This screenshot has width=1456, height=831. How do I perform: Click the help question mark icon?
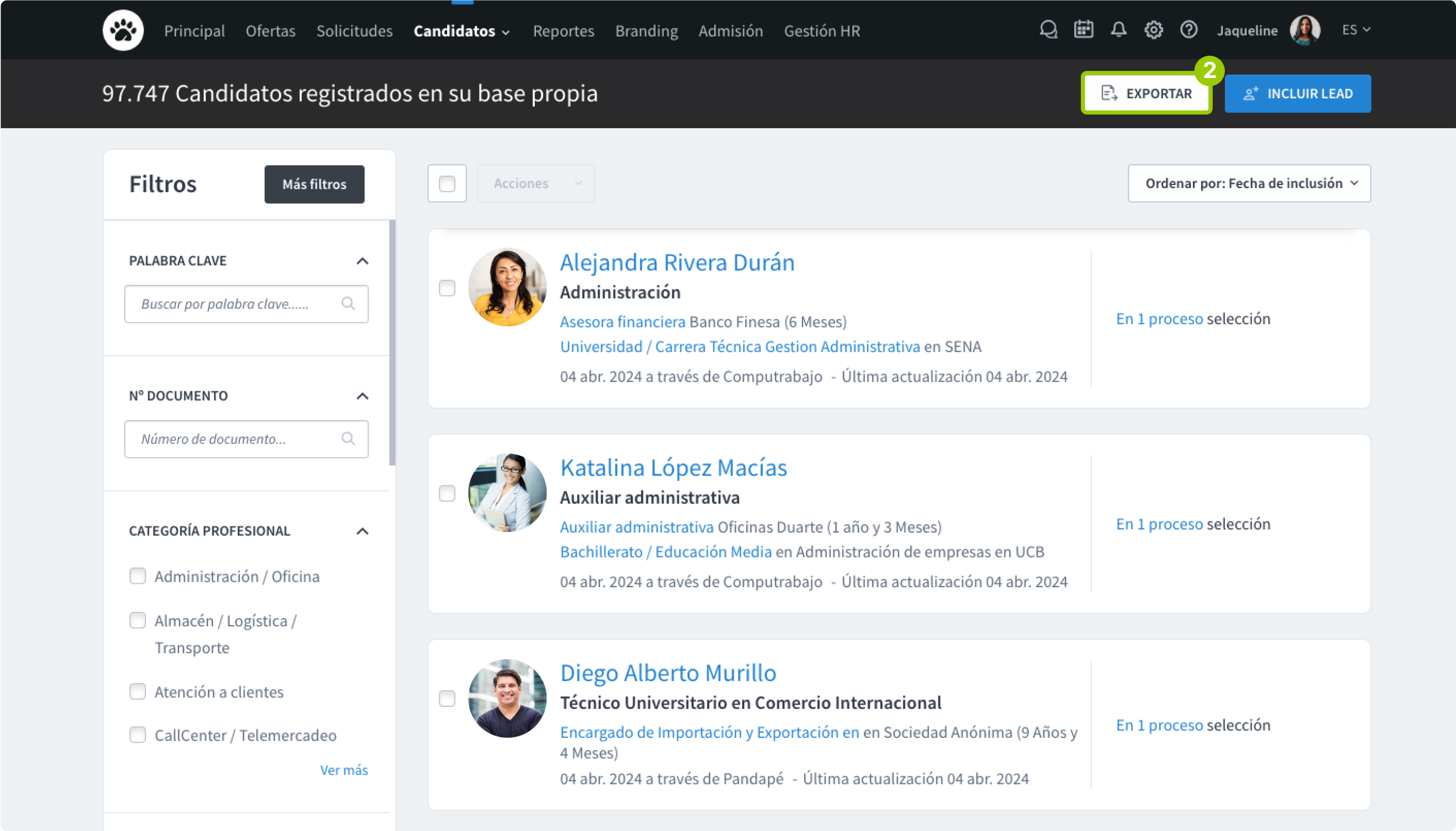coord(1188,30)
